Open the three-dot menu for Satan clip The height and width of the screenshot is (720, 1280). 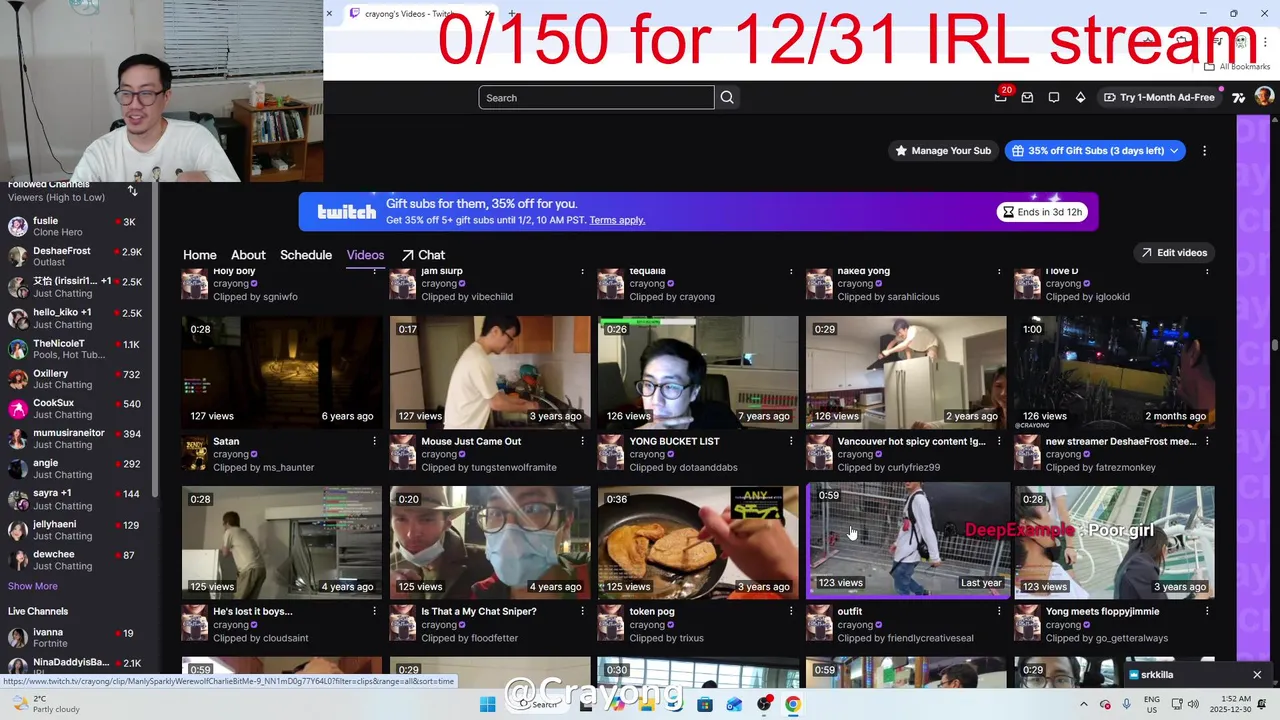374,441
